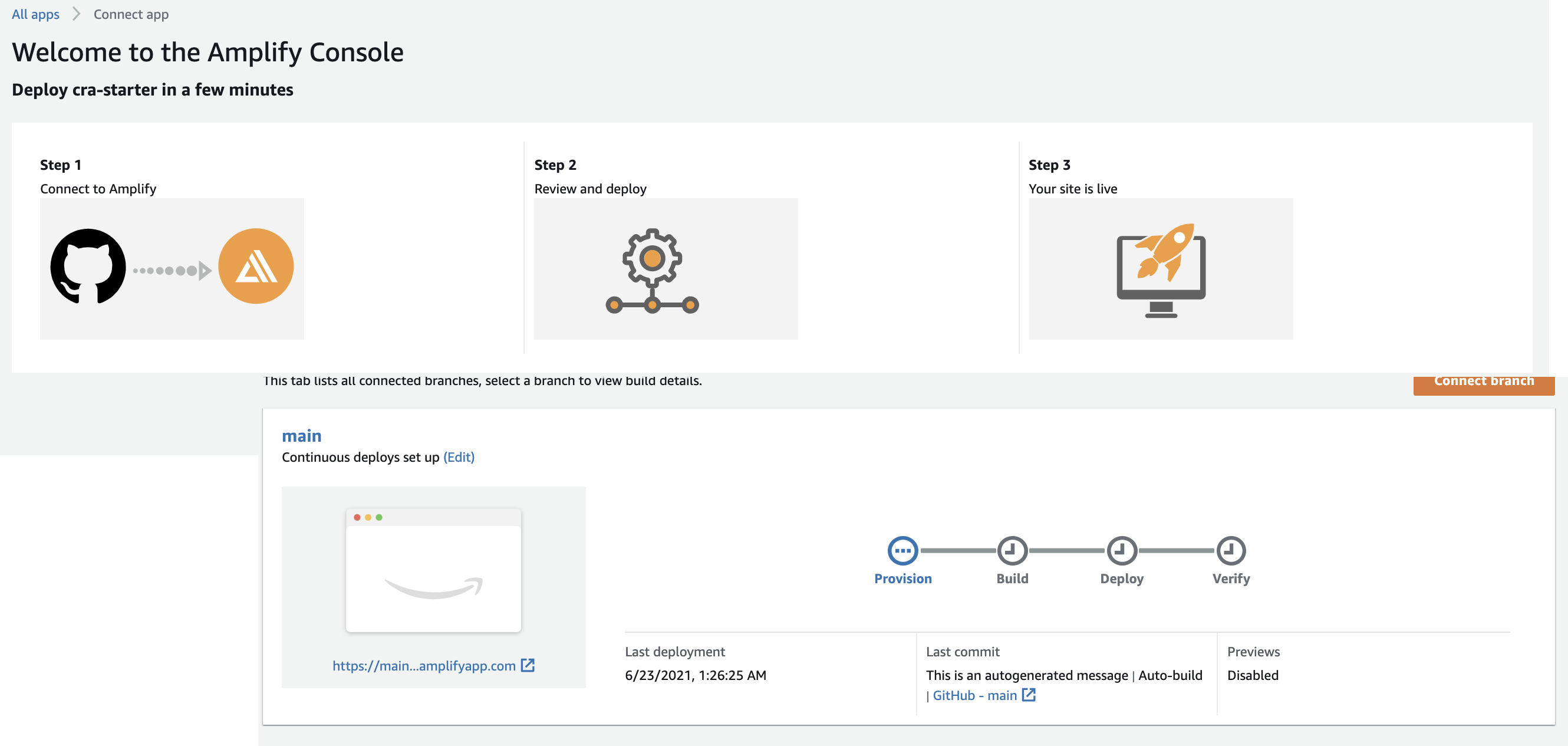Click the rocket monitor icon in Step 3
The height and width of the screenshot is (746, 1568).
click(1161, 270)
